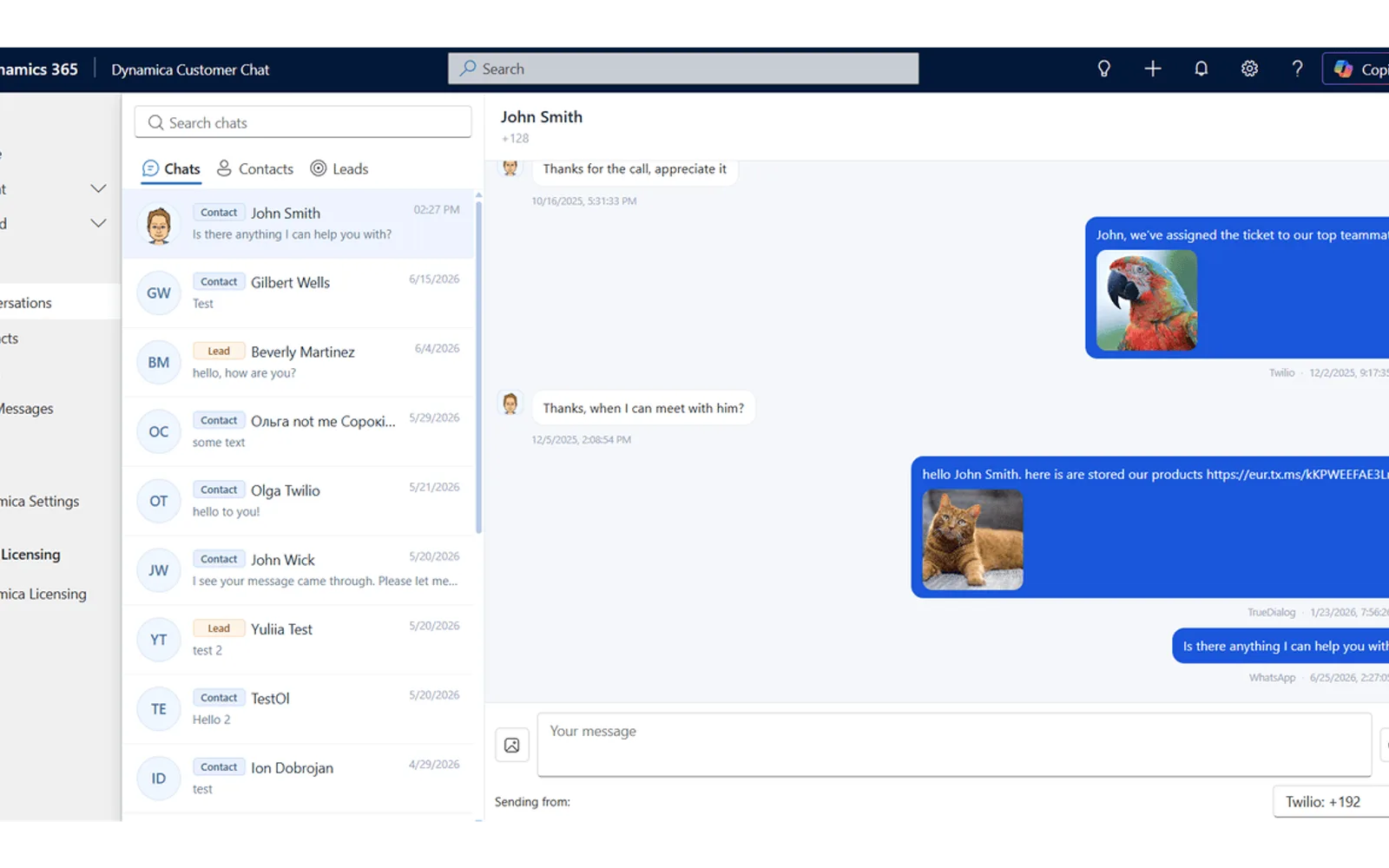Click the plus new record icon
Screen dimensions: 1389x868
[1152, 69]
